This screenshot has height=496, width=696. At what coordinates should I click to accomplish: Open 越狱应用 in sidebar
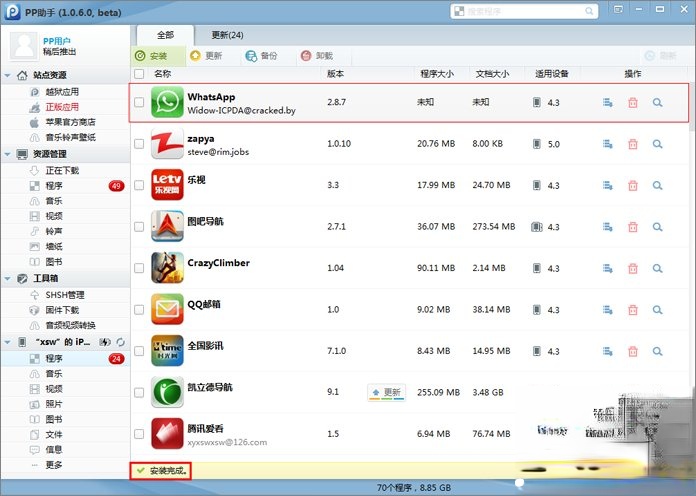(62, 92)
